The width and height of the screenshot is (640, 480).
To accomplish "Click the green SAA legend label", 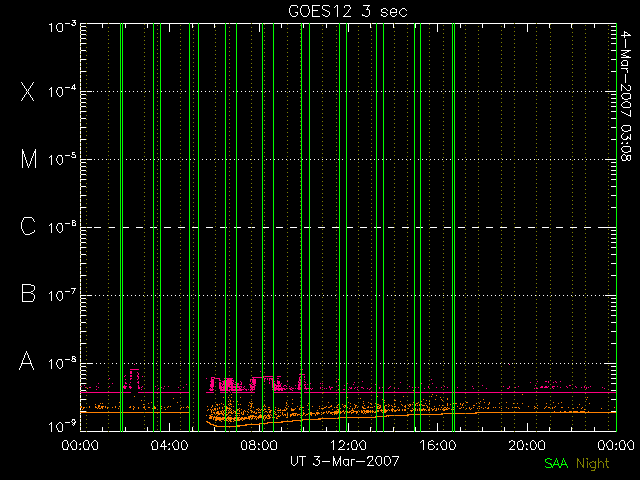I will click(x=556, y=463).
